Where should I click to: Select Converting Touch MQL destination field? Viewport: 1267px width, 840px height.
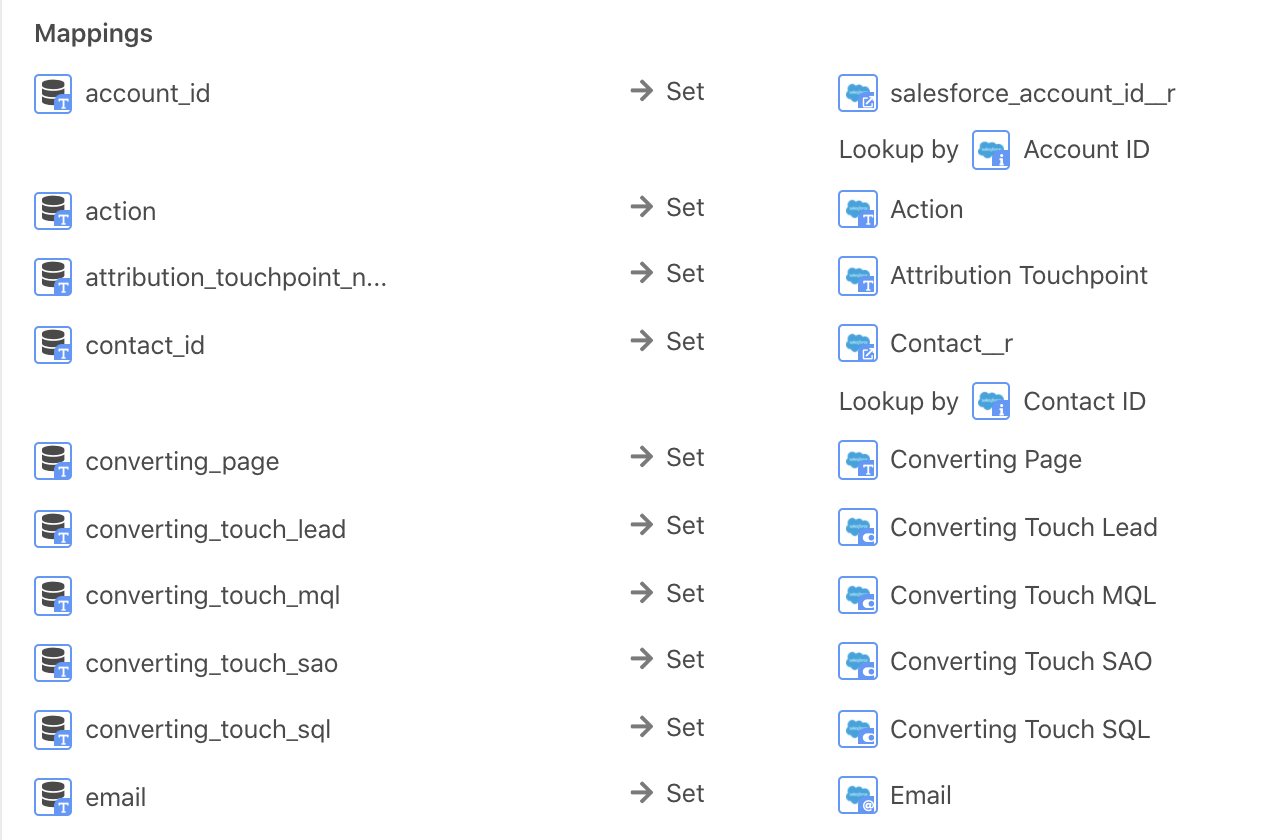tap(1023, 596)
